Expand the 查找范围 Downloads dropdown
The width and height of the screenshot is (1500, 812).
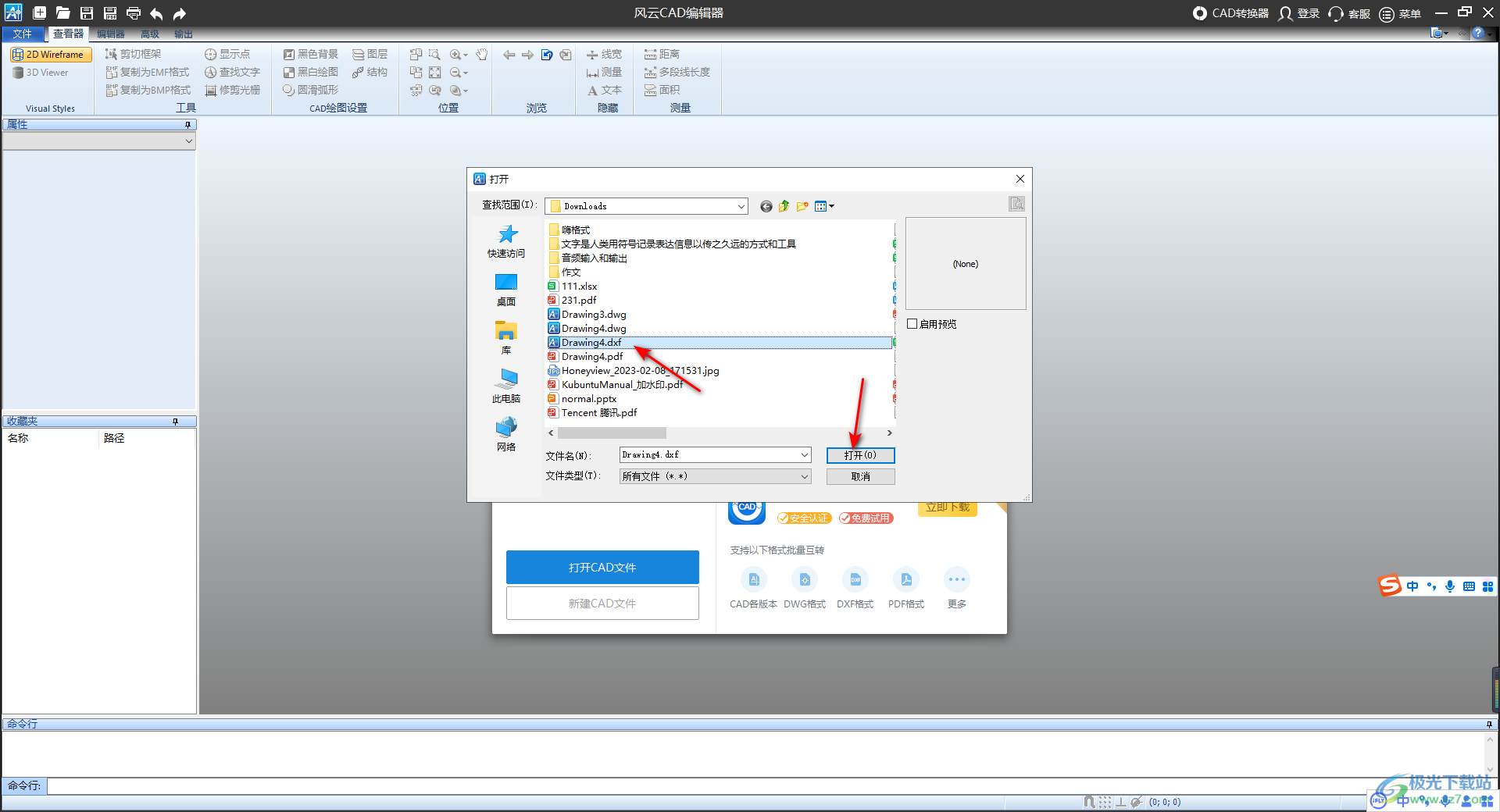[741, 206]
